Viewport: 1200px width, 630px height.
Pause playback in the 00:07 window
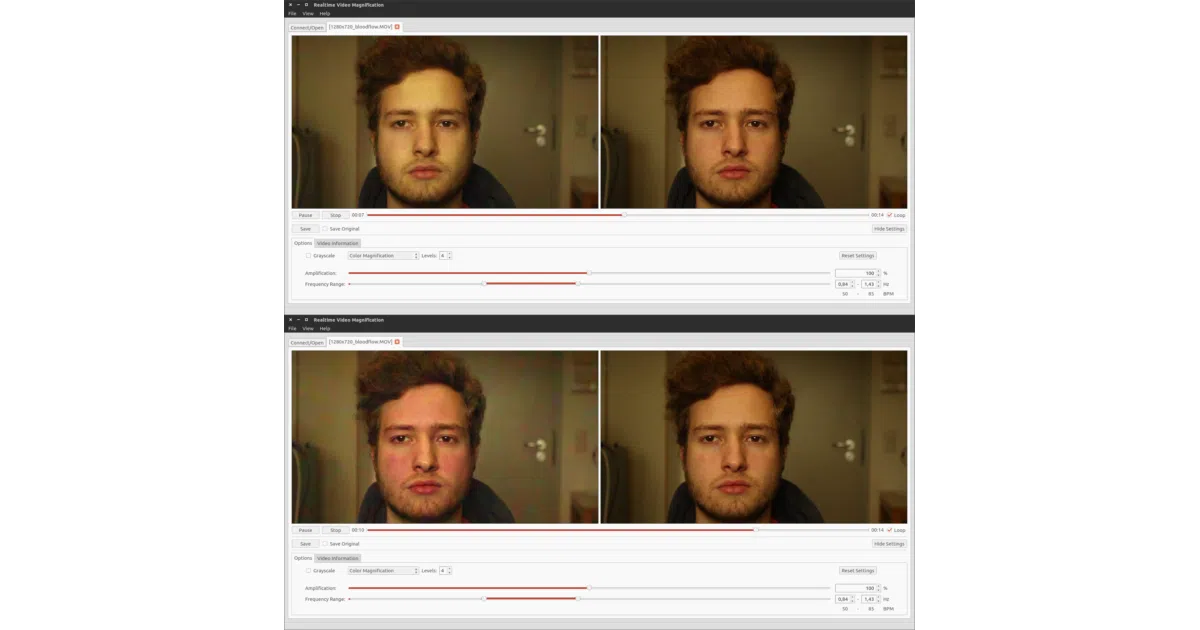pyautogui.click(x=305, y=215)
